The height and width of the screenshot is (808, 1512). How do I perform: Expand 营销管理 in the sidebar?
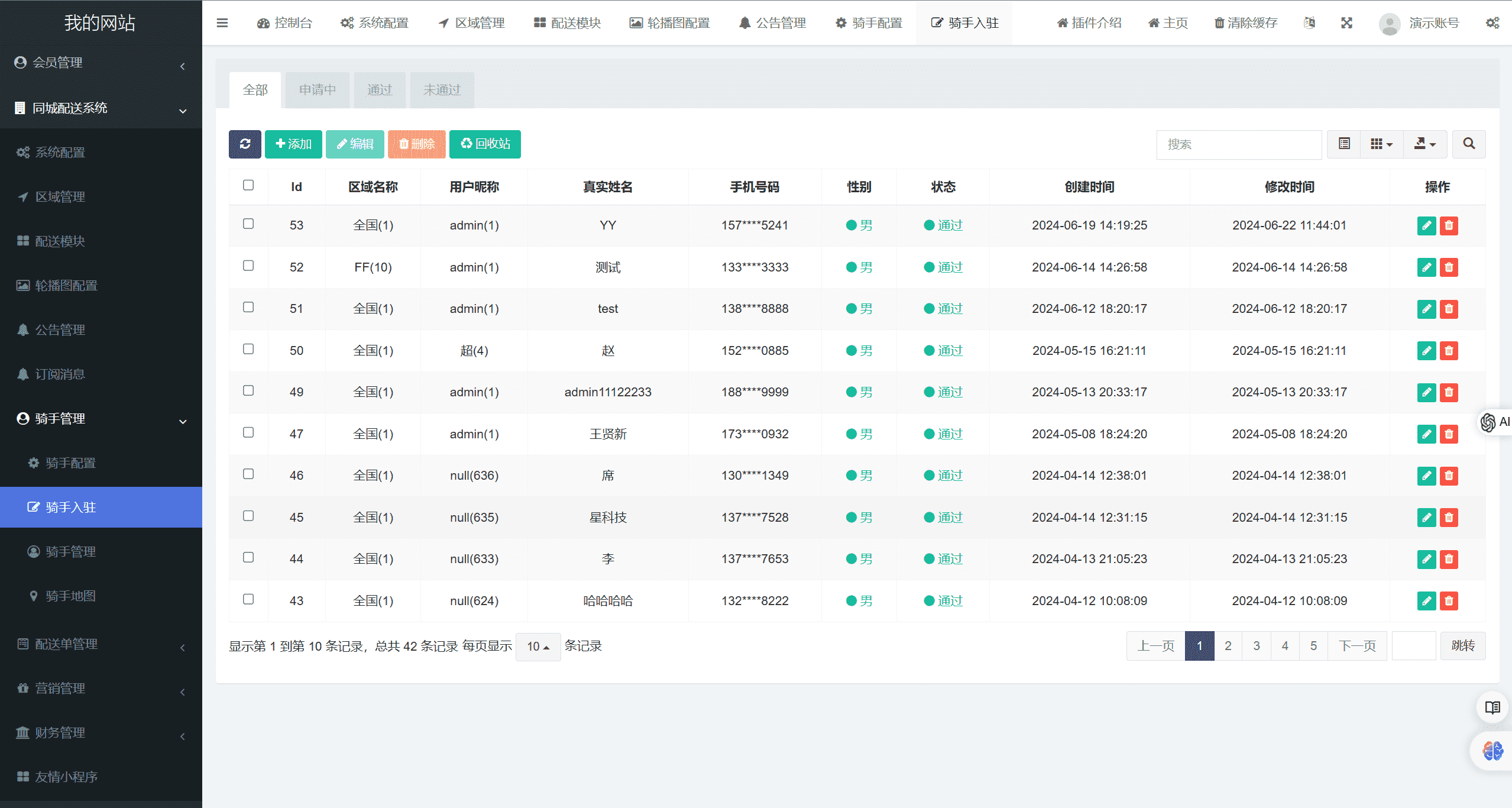[x=101, y=689]
